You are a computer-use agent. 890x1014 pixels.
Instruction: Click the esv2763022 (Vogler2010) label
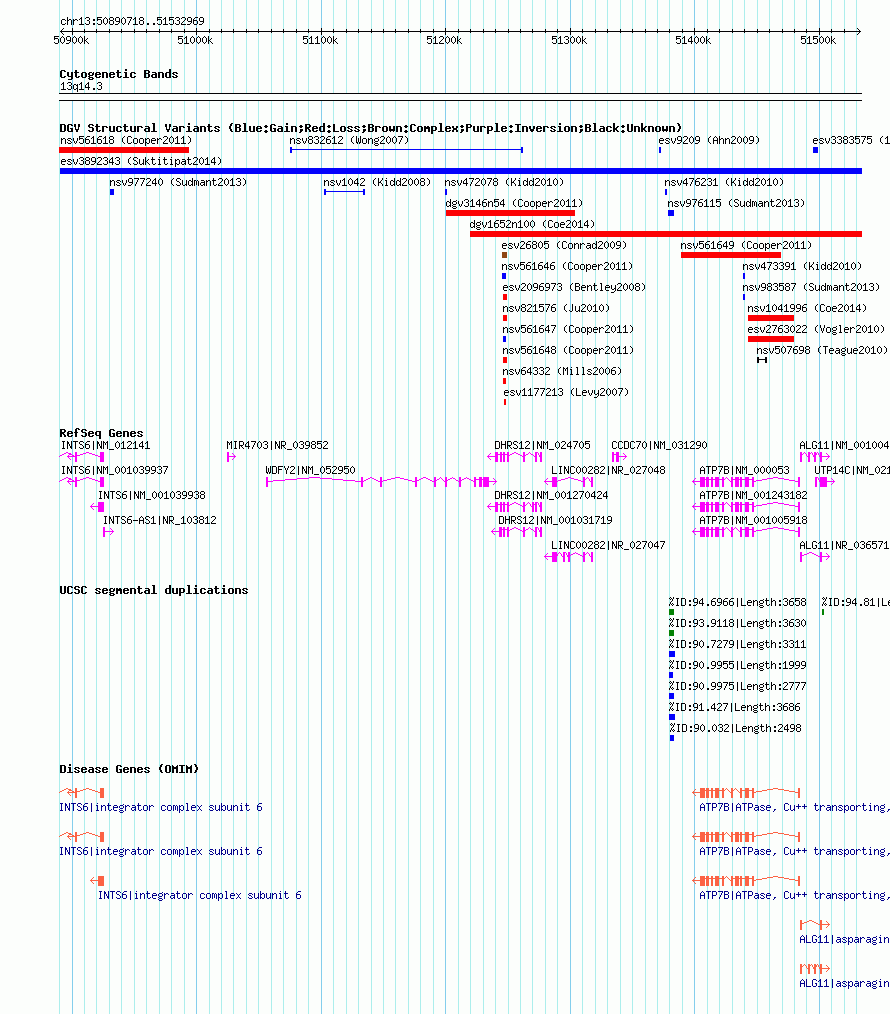pos(816,329)
